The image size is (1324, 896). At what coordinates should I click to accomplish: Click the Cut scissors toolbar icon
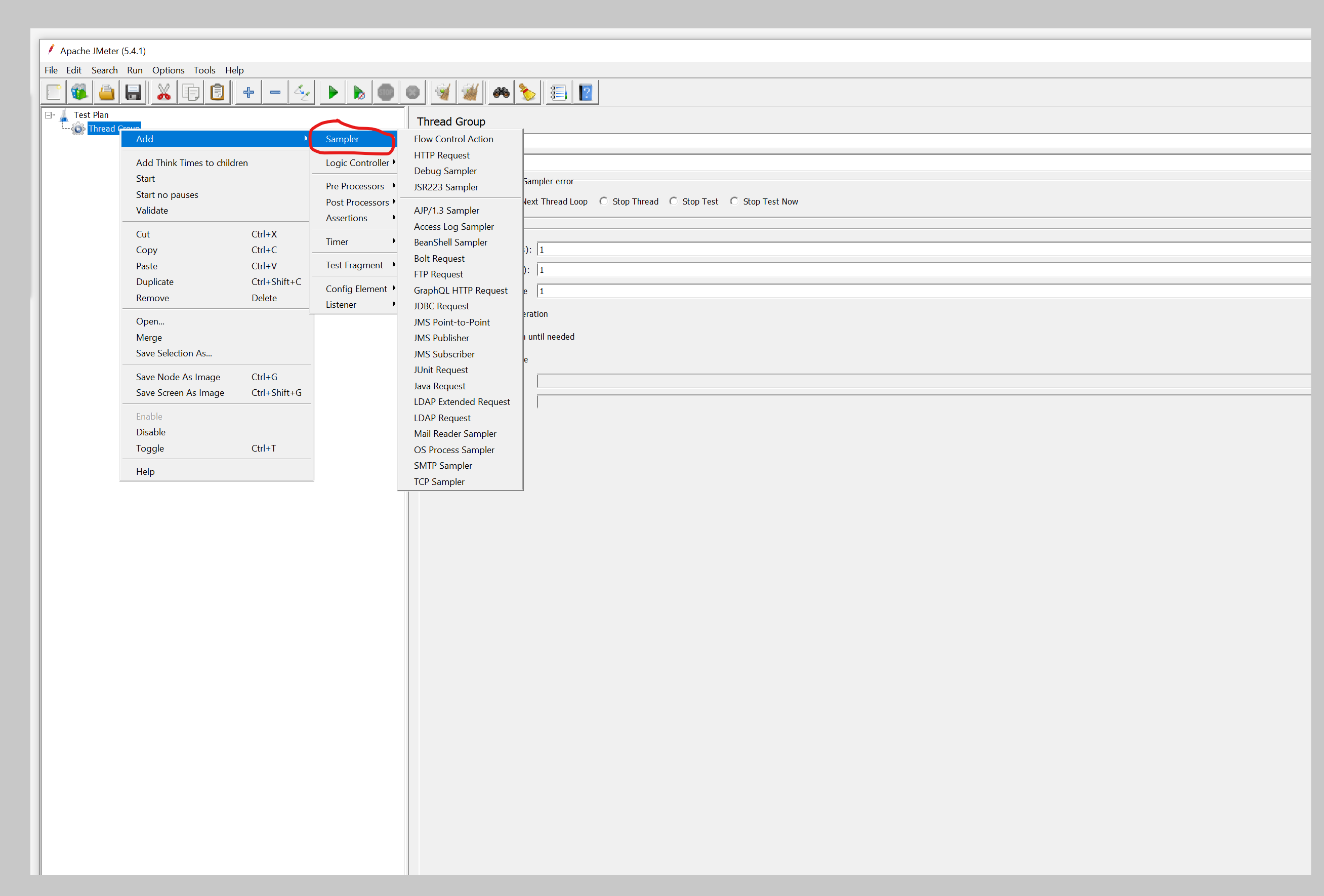[x=164, y=92]
